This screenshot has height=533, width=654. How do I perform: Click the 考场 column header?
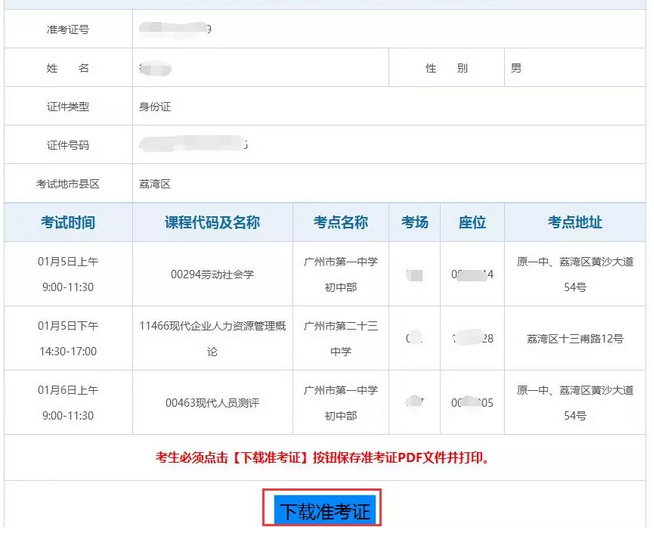[x=414, y=222]
